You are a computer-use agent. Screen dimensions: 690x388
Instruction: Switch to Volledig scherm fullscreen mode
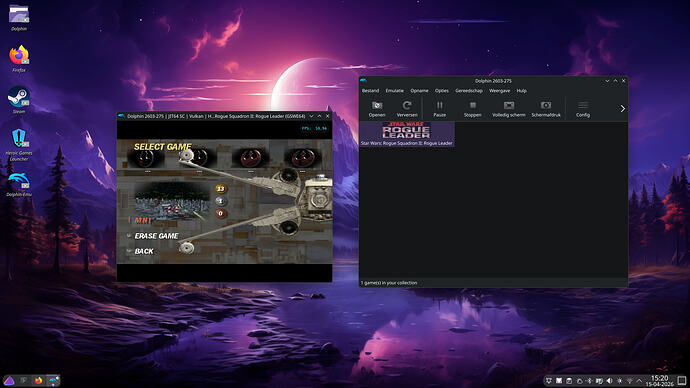[509, 109]
